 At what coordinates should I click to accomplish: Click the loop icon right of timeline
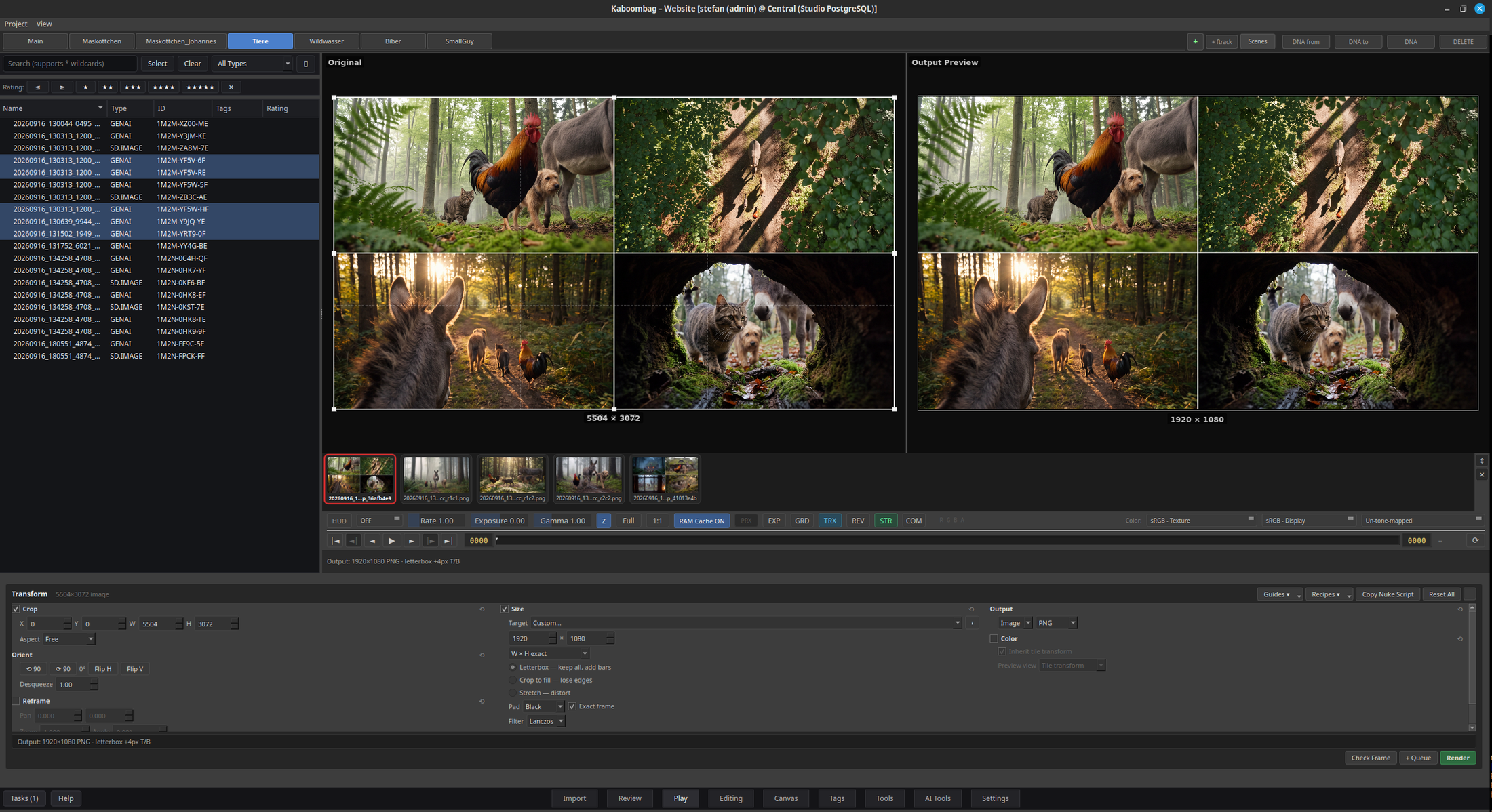point(1475,541)
